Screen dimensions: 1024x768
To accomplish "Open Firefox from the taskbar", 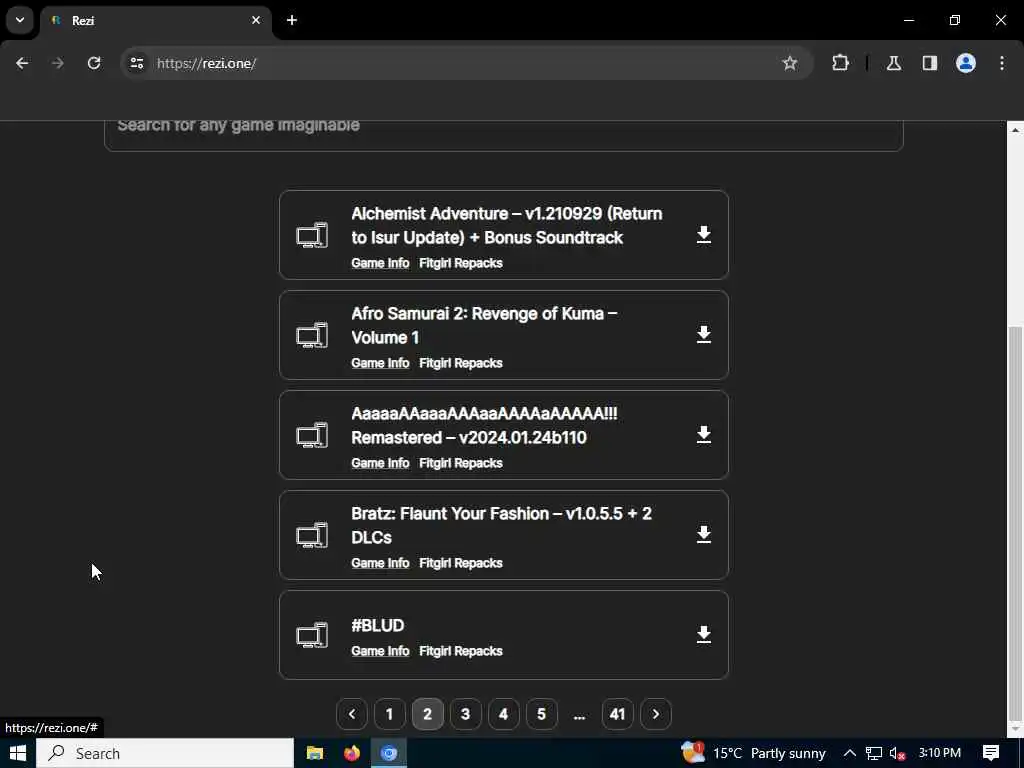I will coord(352,753).
